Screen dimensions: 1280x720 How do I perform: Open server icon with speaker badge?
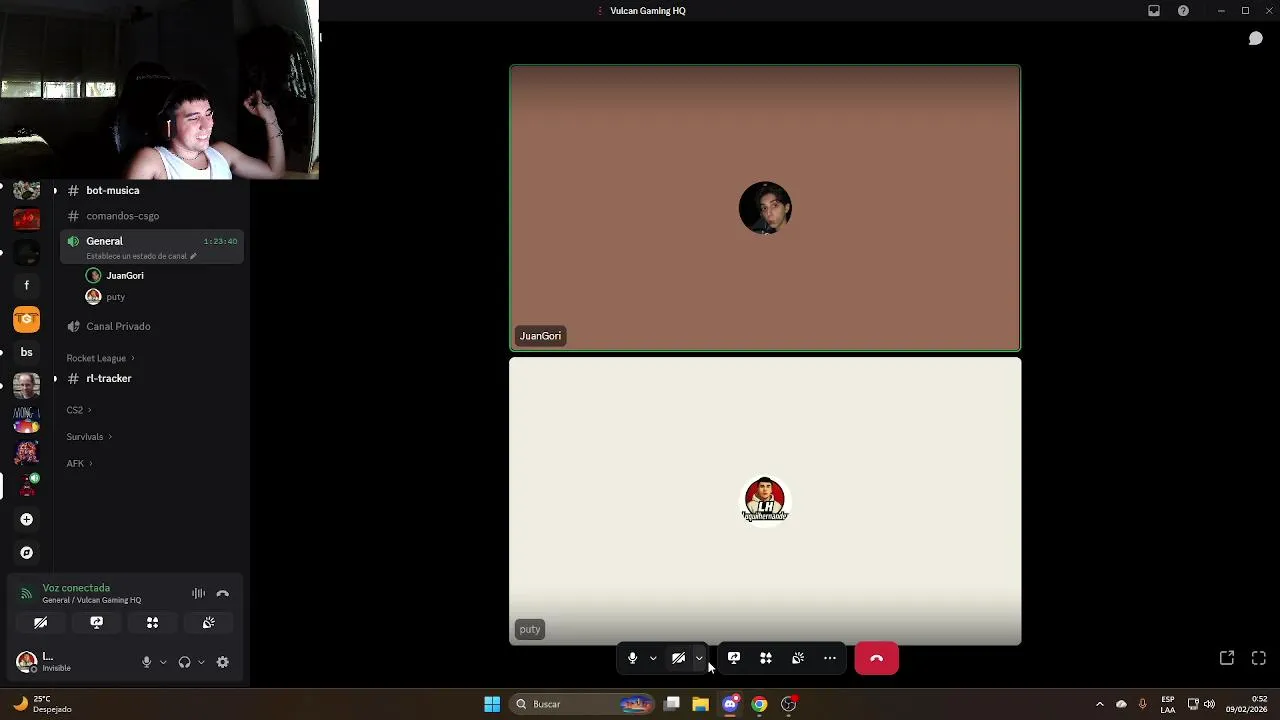(x=27, y=486)
